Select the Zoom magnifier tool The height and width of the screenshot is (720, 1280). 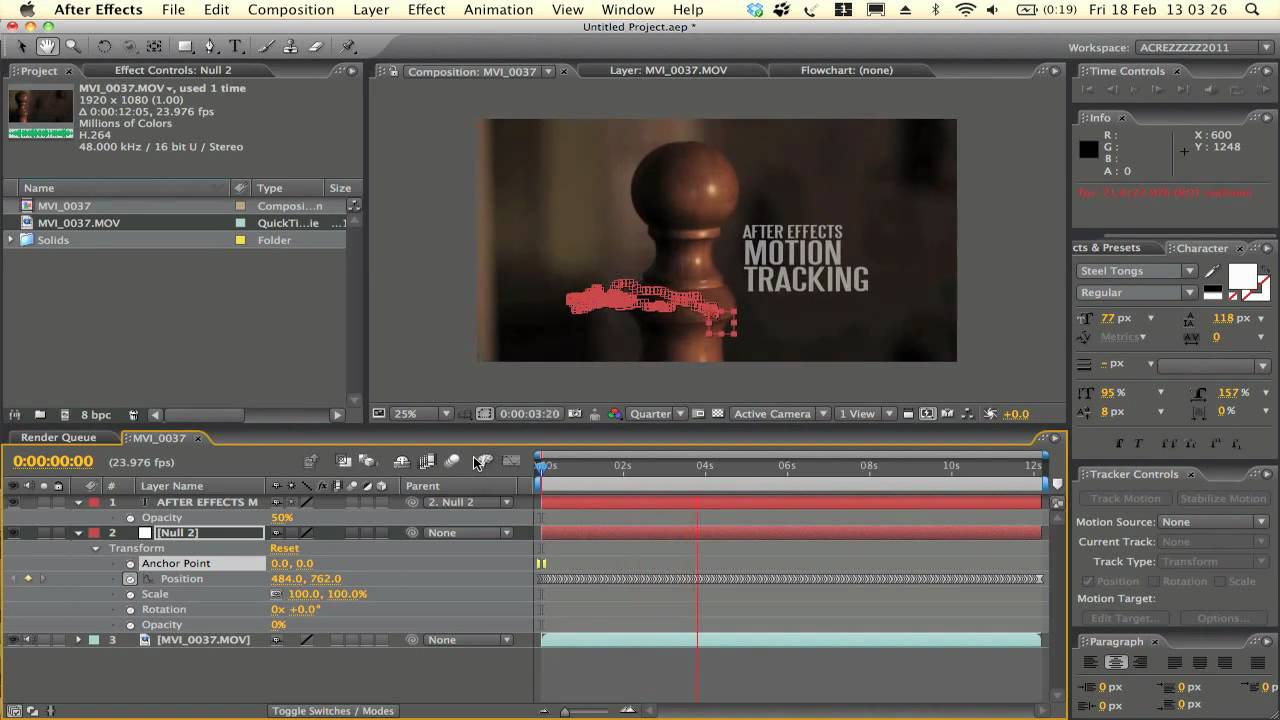[73, 47]
